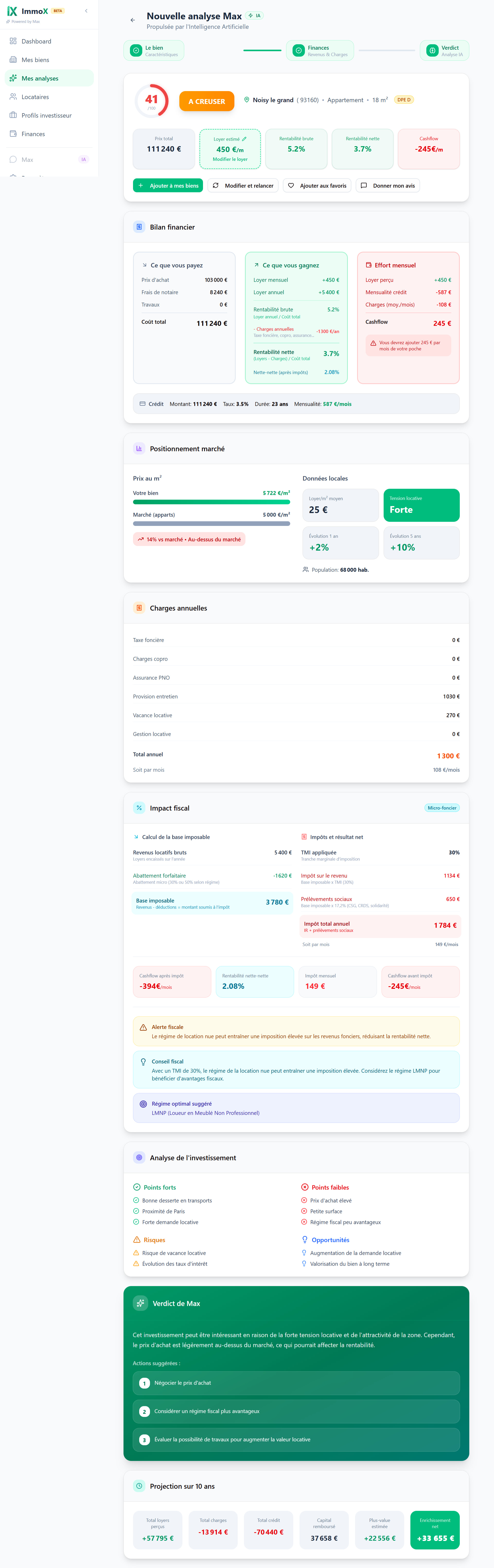Jump to the Verdict Analyse IA step

[444, 50]
